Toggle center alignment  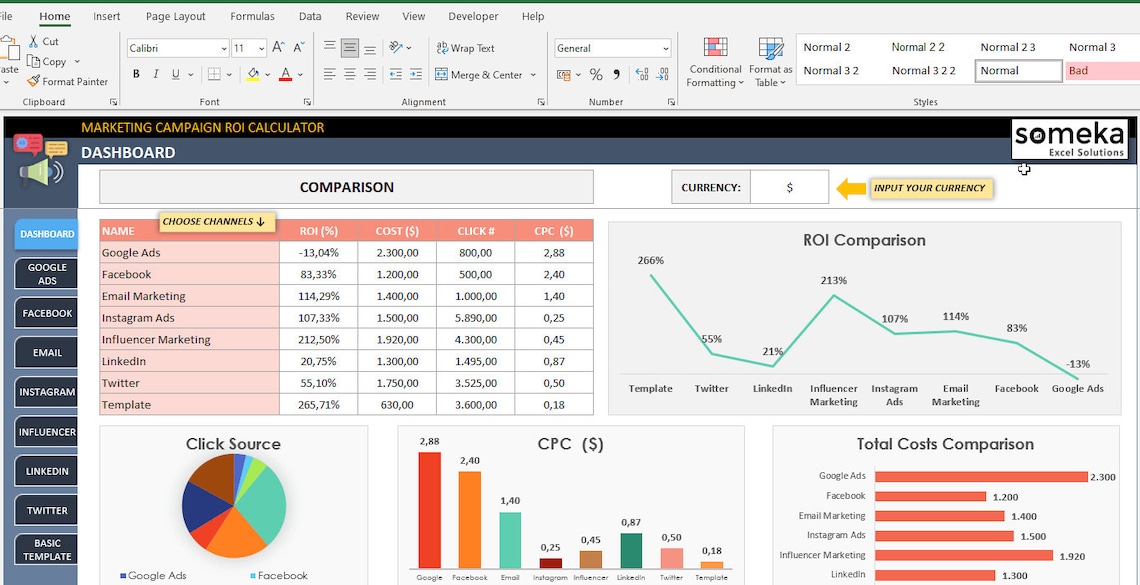[x=348, y=73]
